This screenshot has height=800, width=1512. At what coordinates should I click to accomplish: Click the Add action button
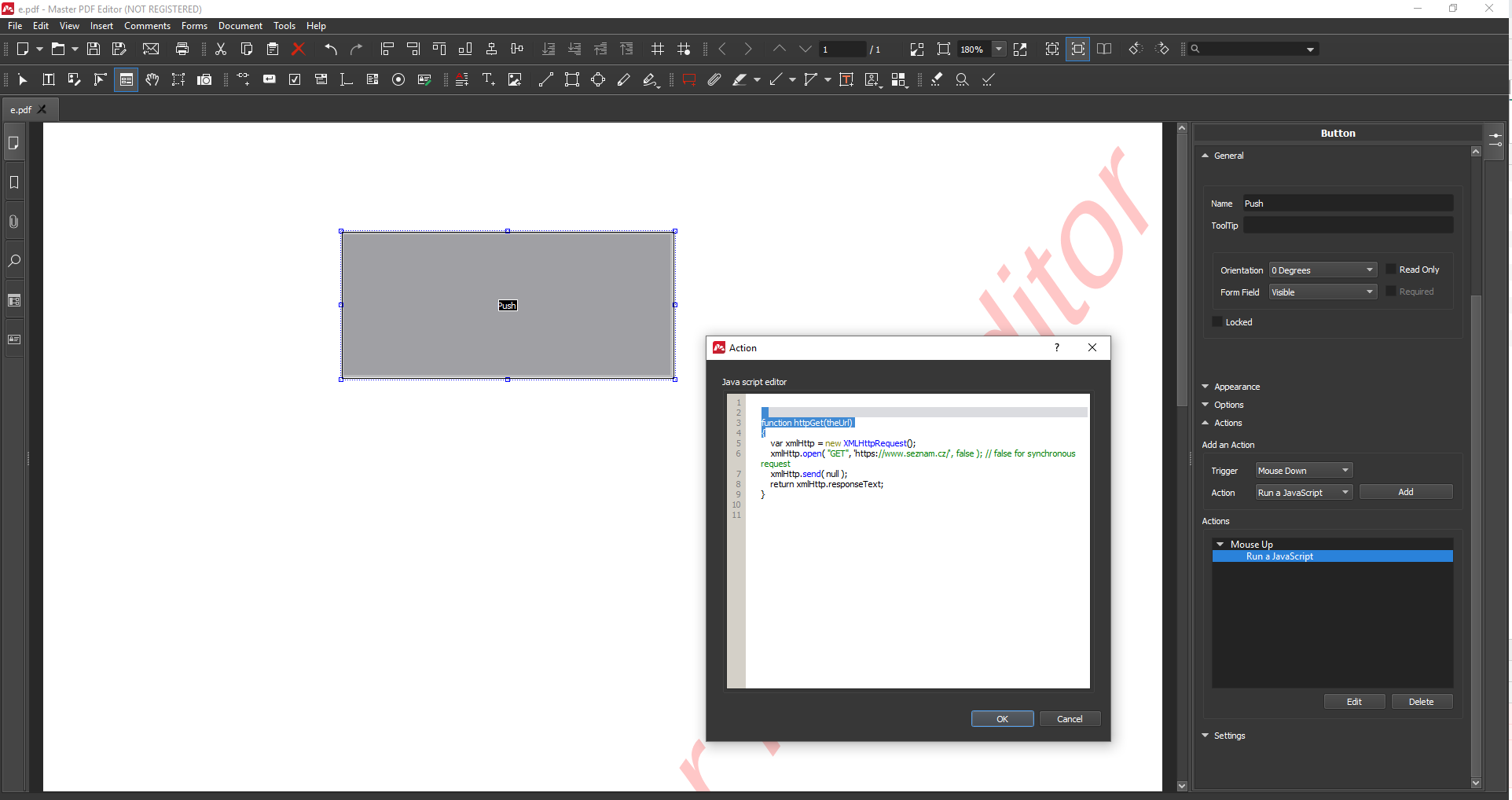click(x=1406, y=492)
